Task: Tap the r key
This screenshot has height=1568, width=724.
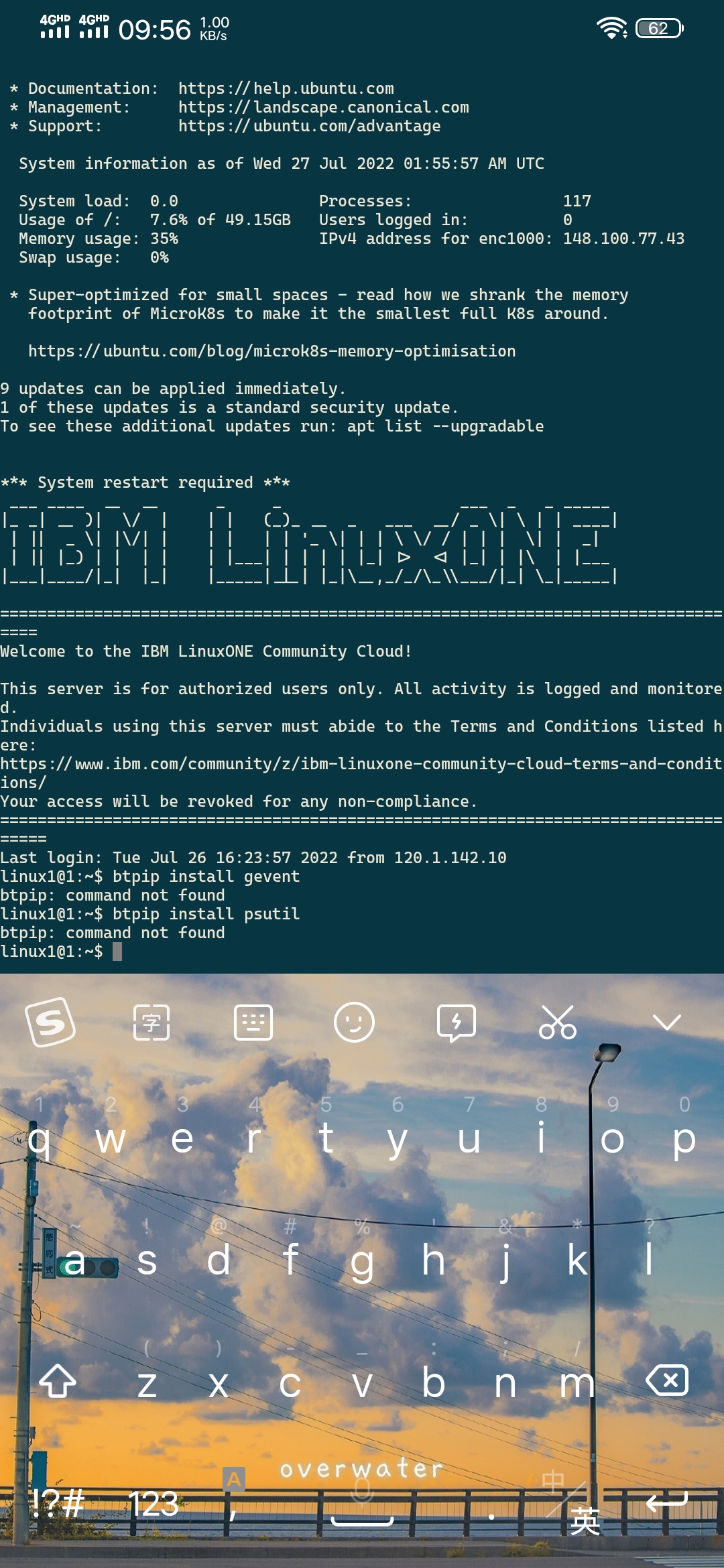Action: (254, 1139)
